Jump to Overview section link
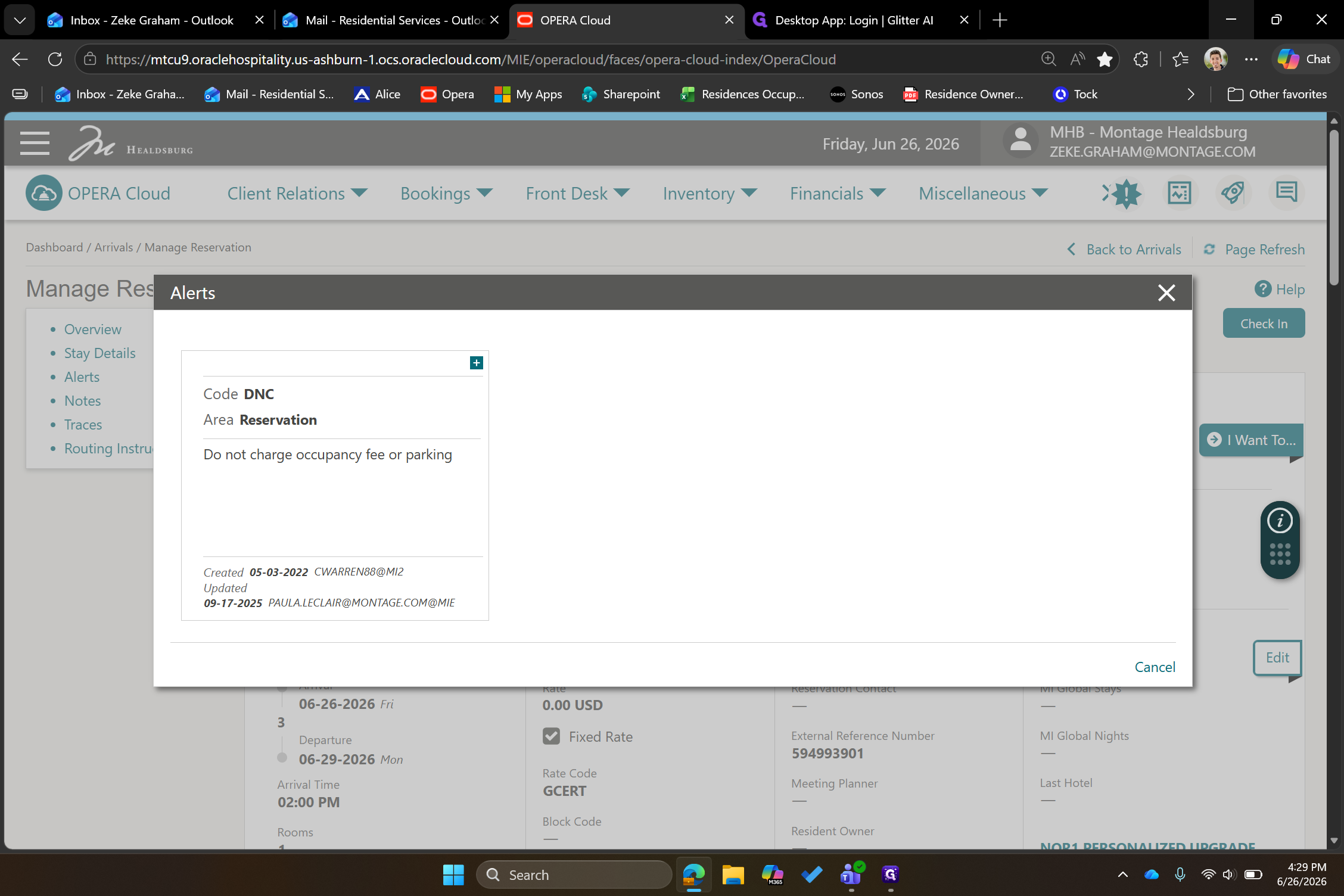Image resolution: width=1344 pixels, height=896 pixels. coord(92,329)
